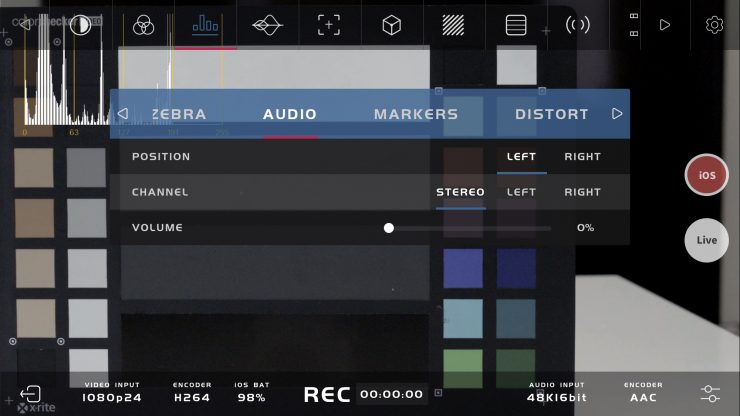Select the three-circle color overlay icon
Screen dimensions: 740x416
click(143, 25)
